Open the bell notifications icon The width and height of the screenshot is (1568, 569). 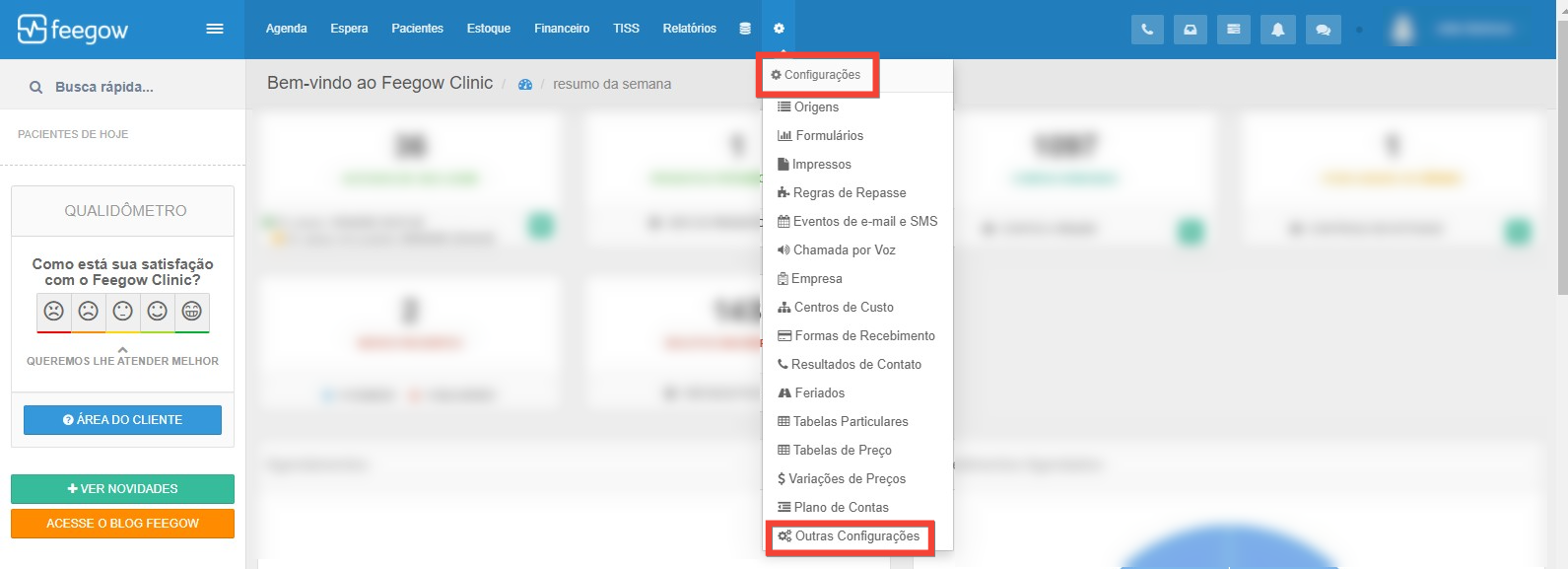pos(1277,30)
